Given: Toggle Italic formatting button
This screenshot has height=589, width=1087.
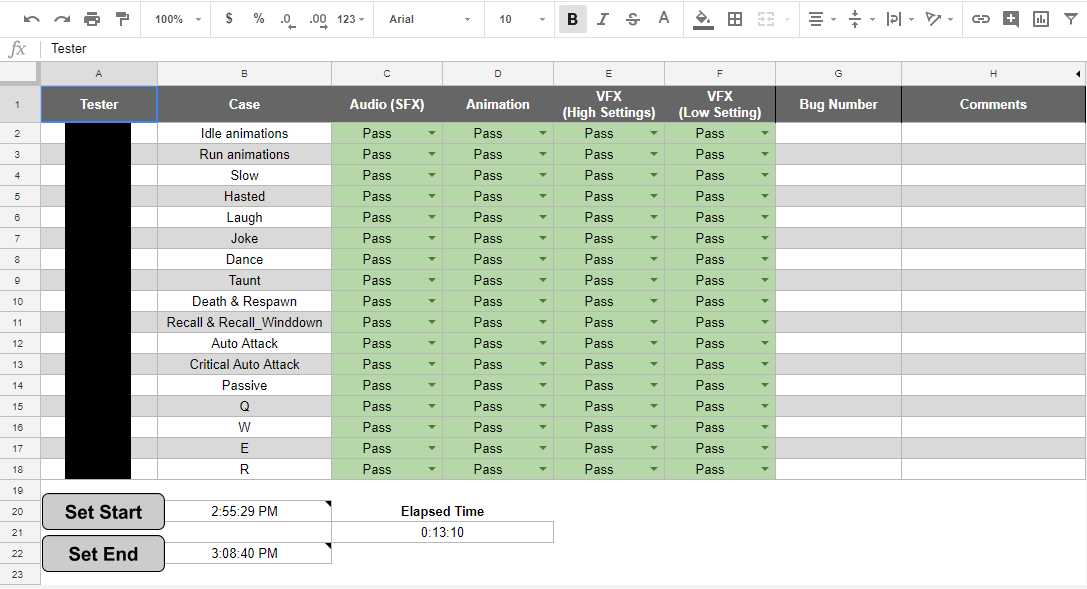Looking at the screenshot, I should pyautogui.click(x=602, y=19).
